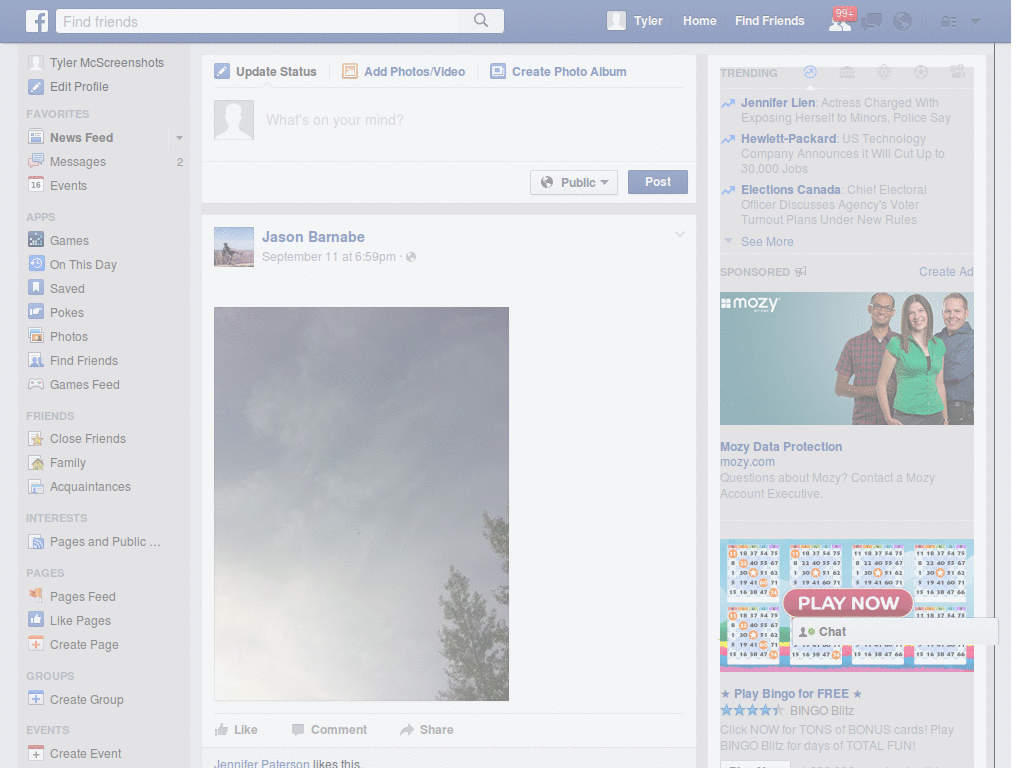Click the Home link in top bar
The height and width of the screenshot is (768, 1024).
coord(699,21)
